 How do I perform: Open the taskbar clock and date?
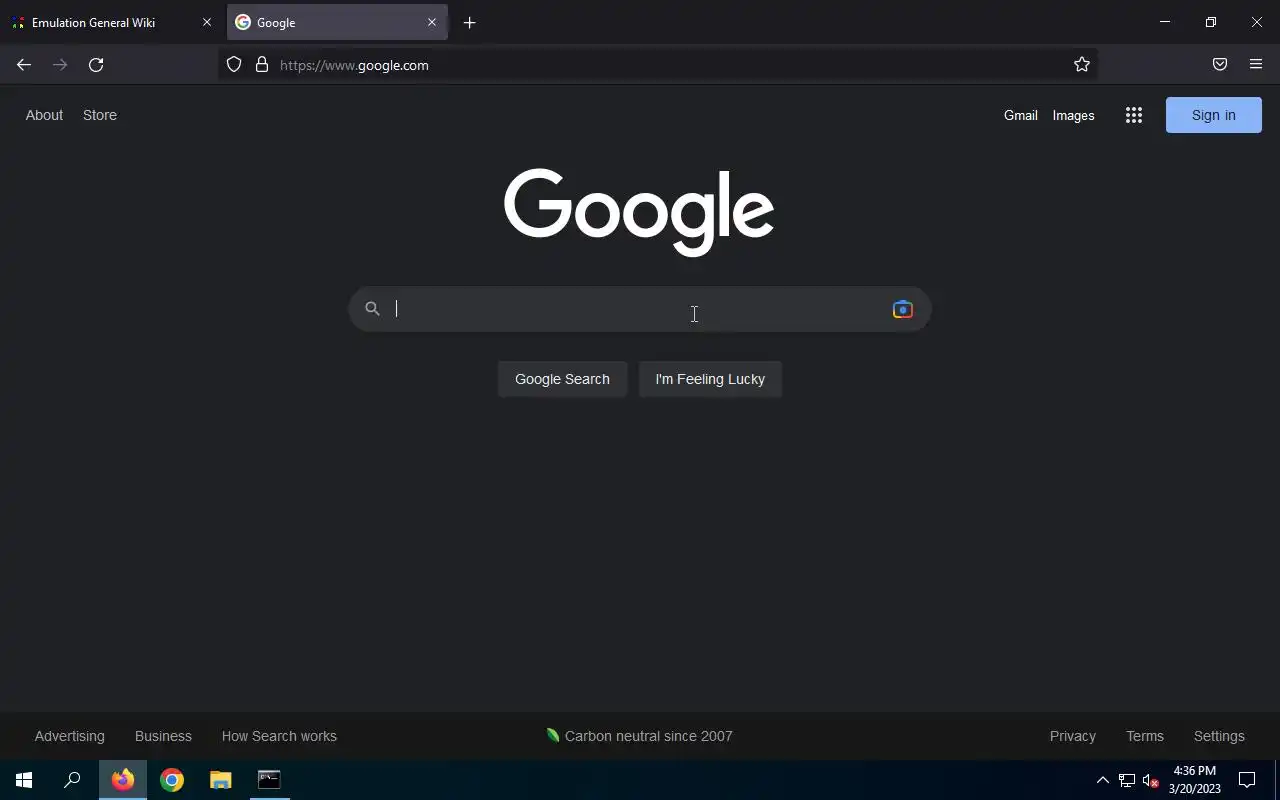(1195, 780)
